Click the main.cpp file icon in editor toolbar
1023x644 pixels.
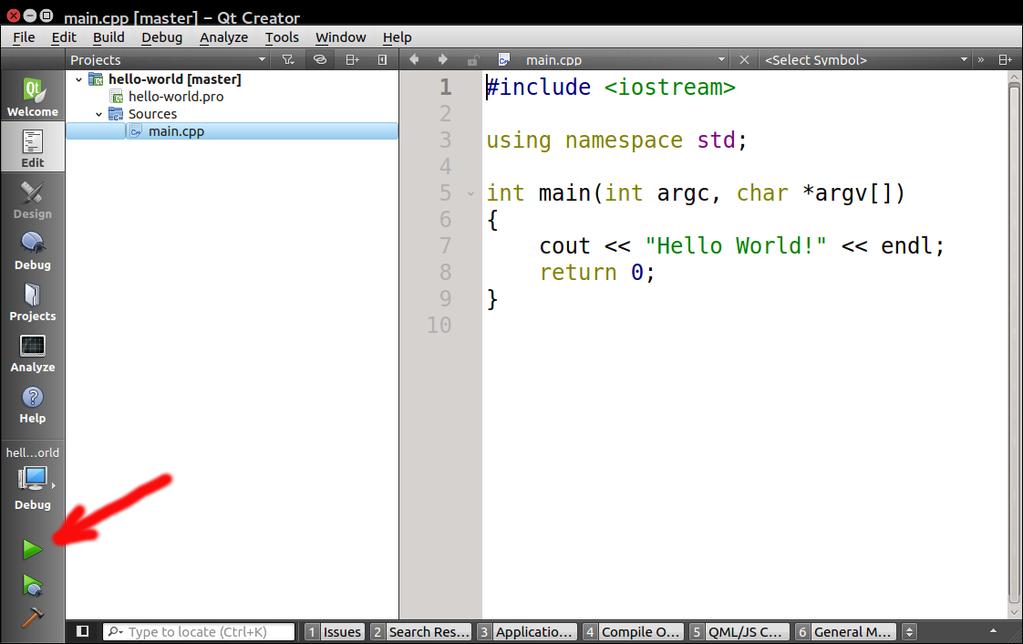503,60
